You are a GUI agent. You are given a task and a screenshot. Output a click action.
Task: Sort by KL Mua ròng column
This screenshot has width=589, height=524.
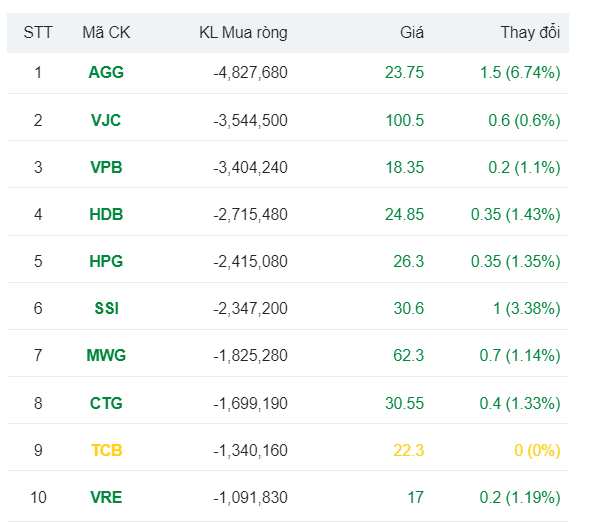coord(243,33)
